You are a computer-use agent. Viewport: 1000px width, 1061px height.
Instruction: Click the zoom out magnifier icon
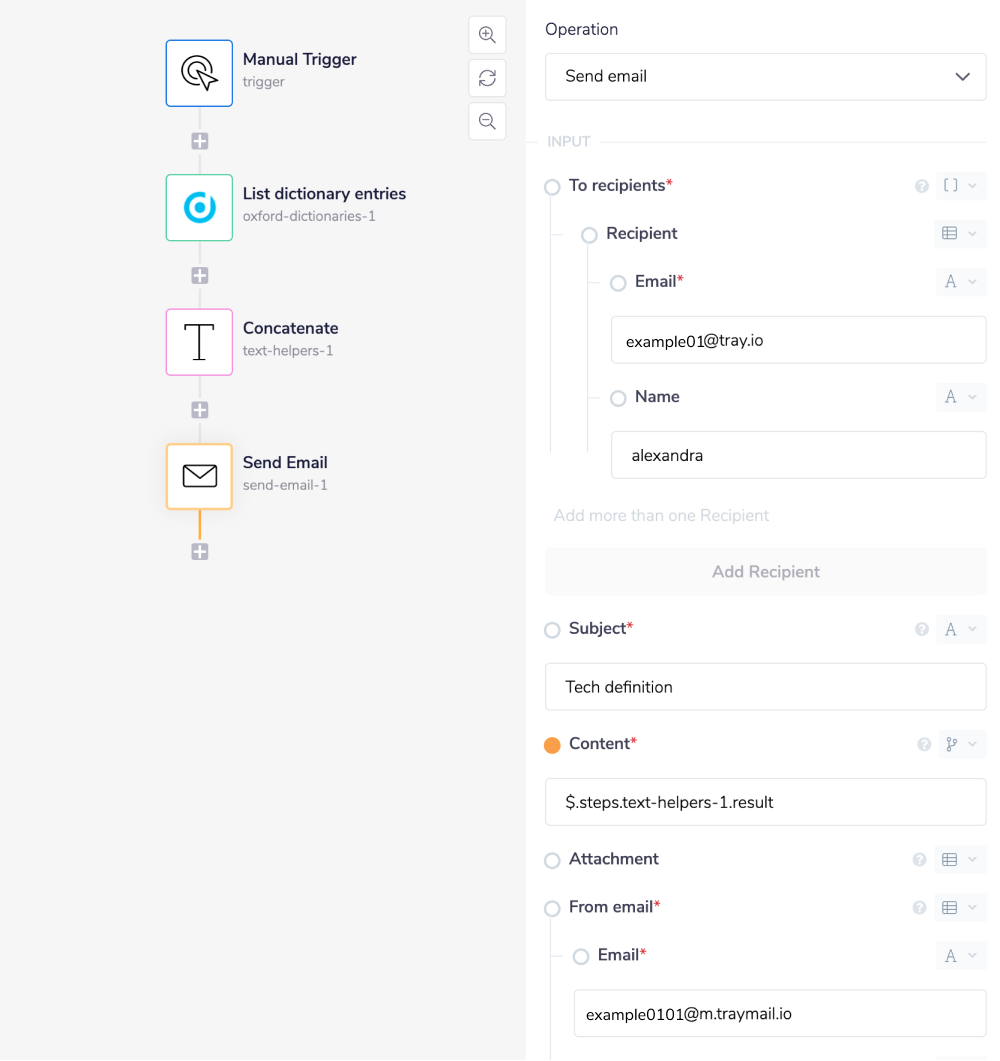(x=487, y=121)
